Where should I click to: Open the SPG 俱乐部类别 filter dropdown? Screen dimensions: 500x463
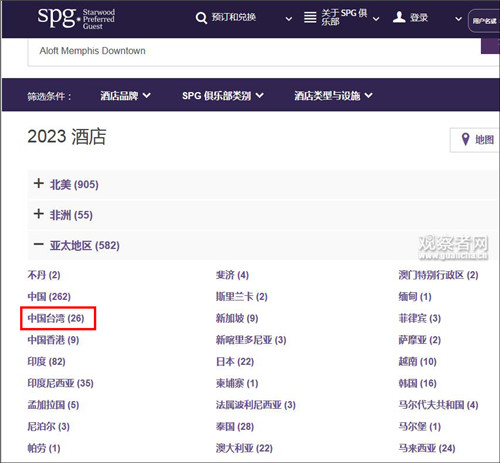223,96
